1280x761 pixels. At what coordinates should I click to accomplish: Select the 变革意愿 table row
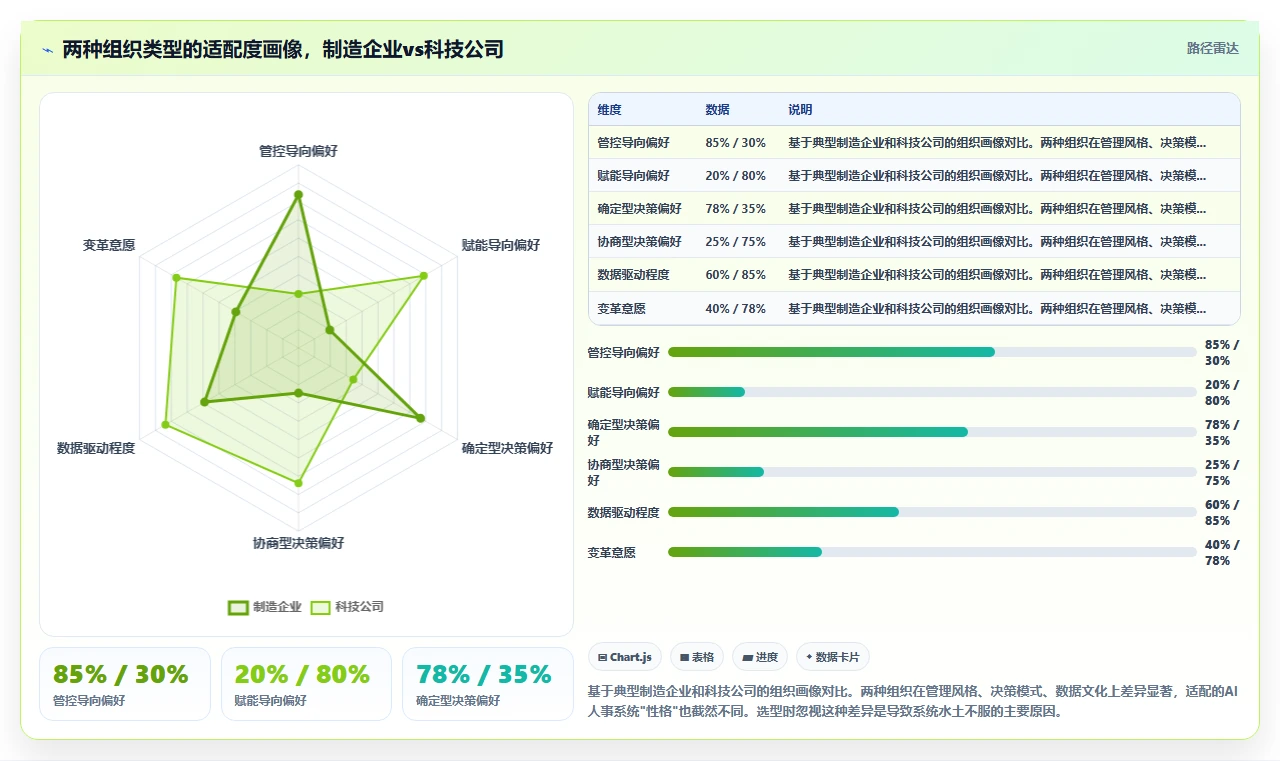click(x=914, y=308)
